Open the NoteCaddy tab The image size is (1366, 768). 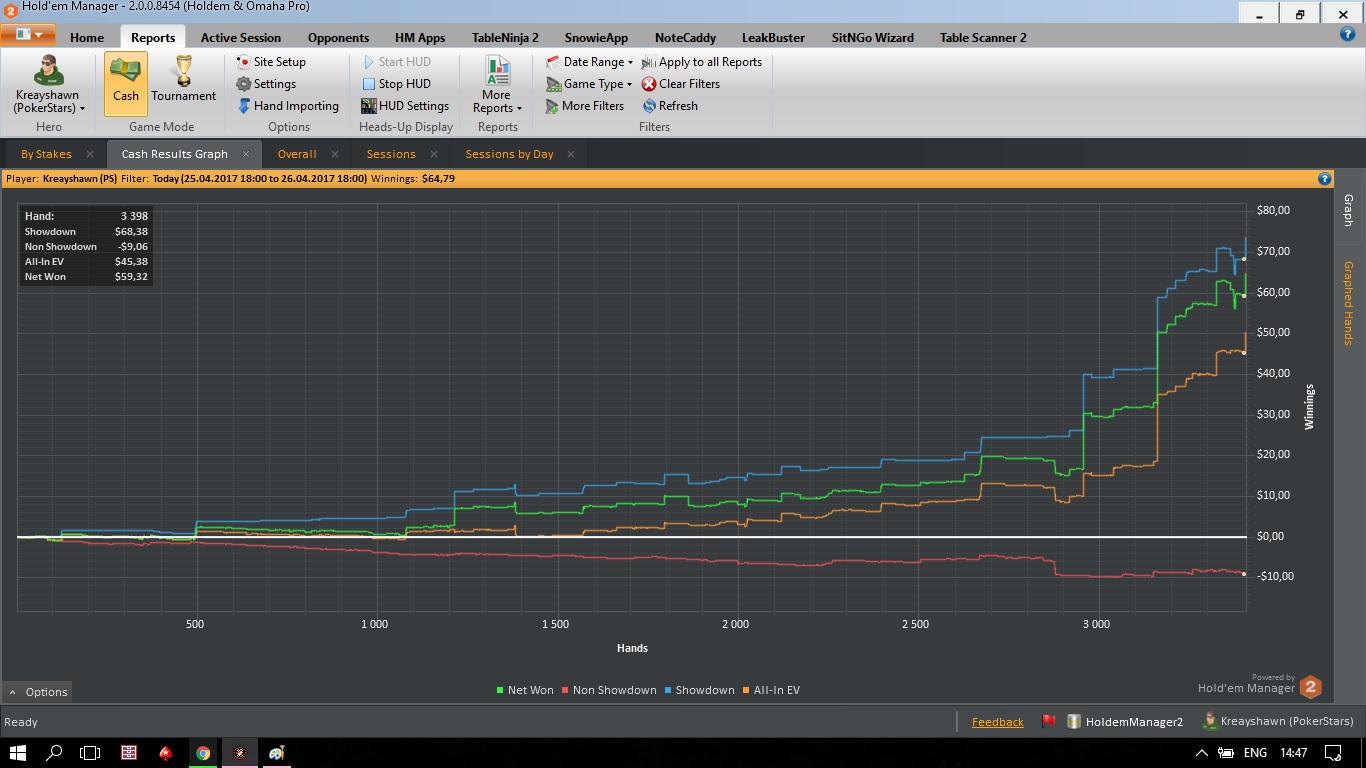[x=685, y=37]
